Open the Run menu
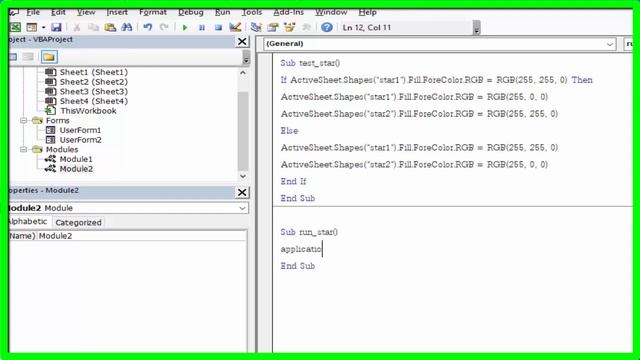 [x=223, y=12]
